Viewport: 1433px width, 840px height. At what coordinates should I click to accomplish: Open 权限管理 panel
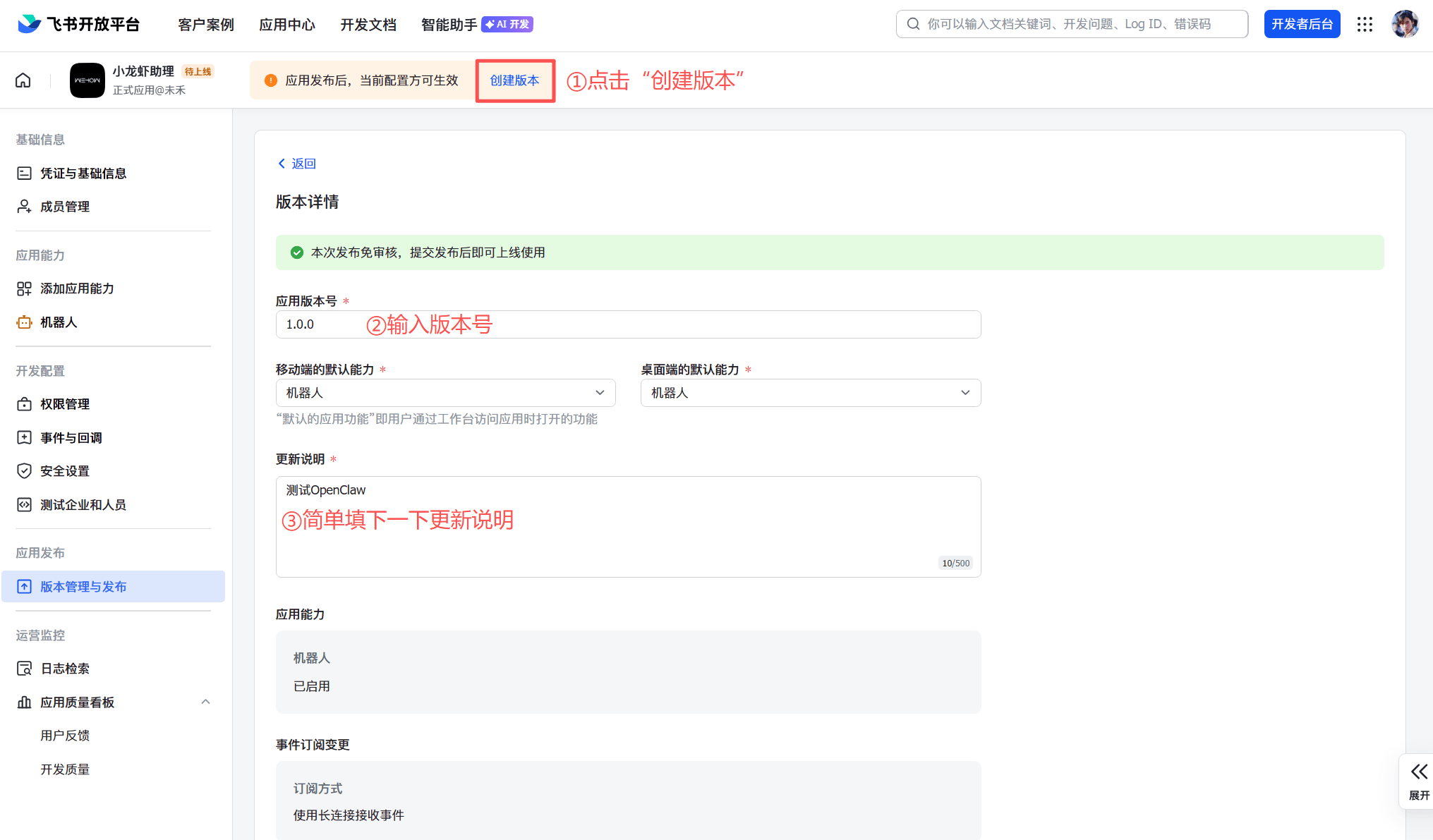click(x=65, y=403)
